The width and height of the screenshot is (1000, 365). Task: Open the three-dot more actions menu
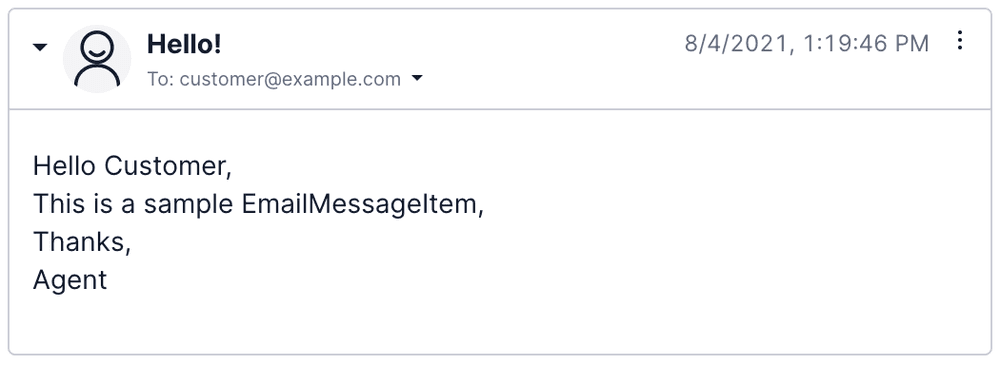959,41
